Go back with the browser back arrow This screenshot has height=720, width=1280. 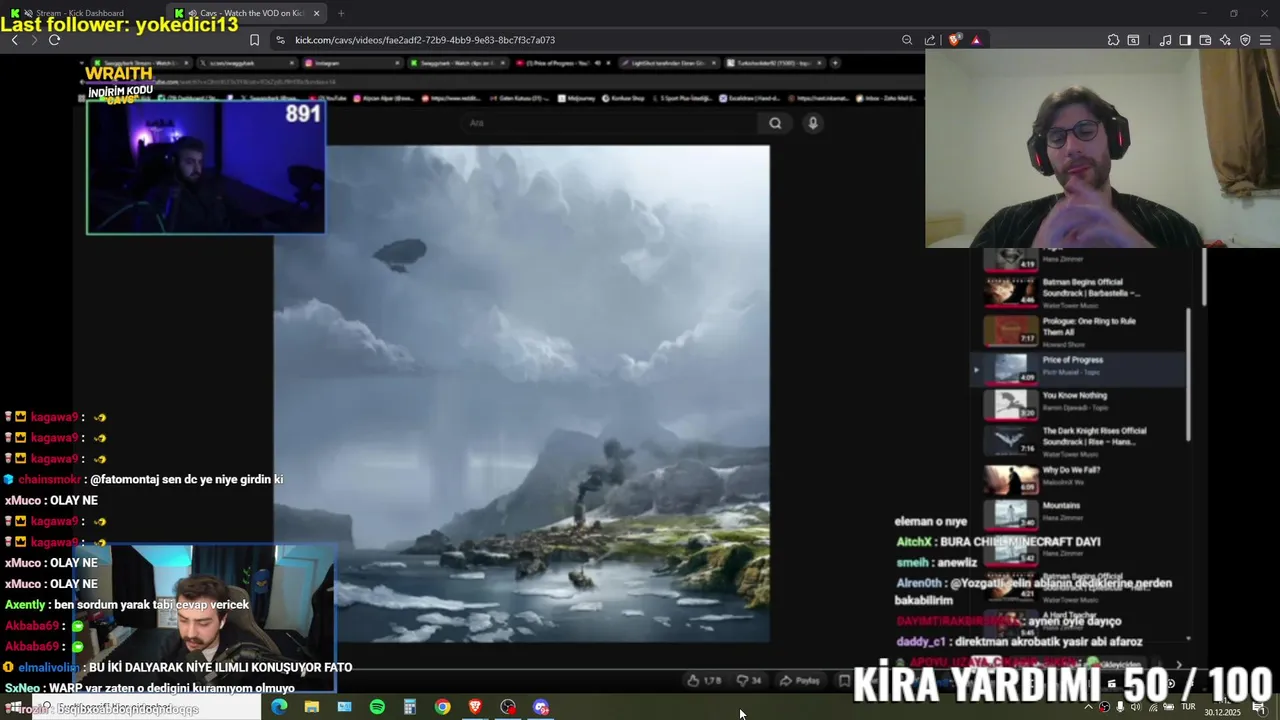click(14, 40)
